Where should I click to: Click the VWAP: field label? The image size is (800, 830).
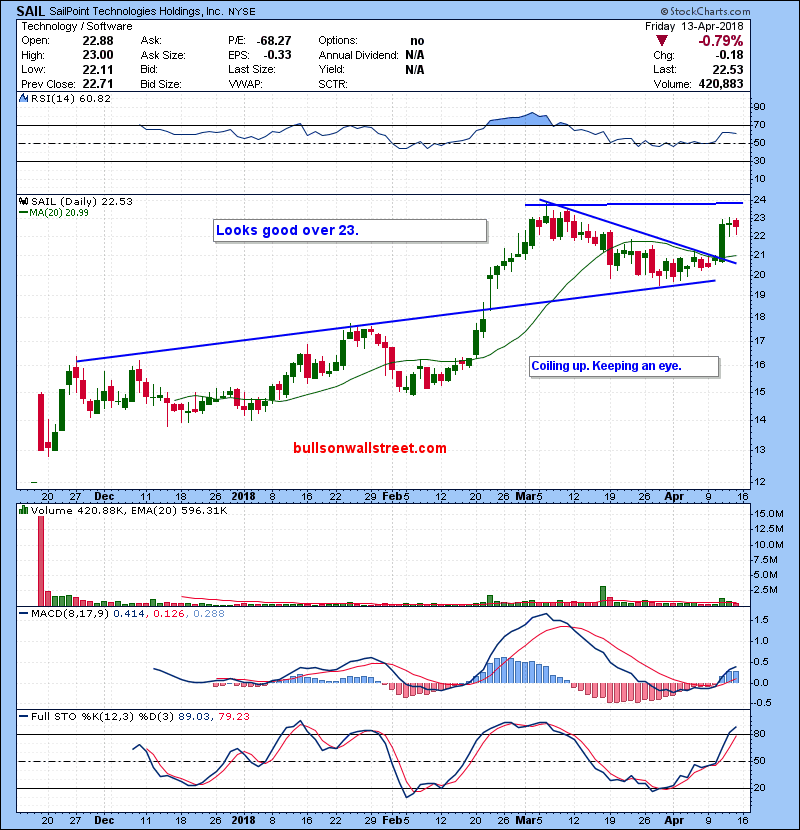(x=245, y=84)
